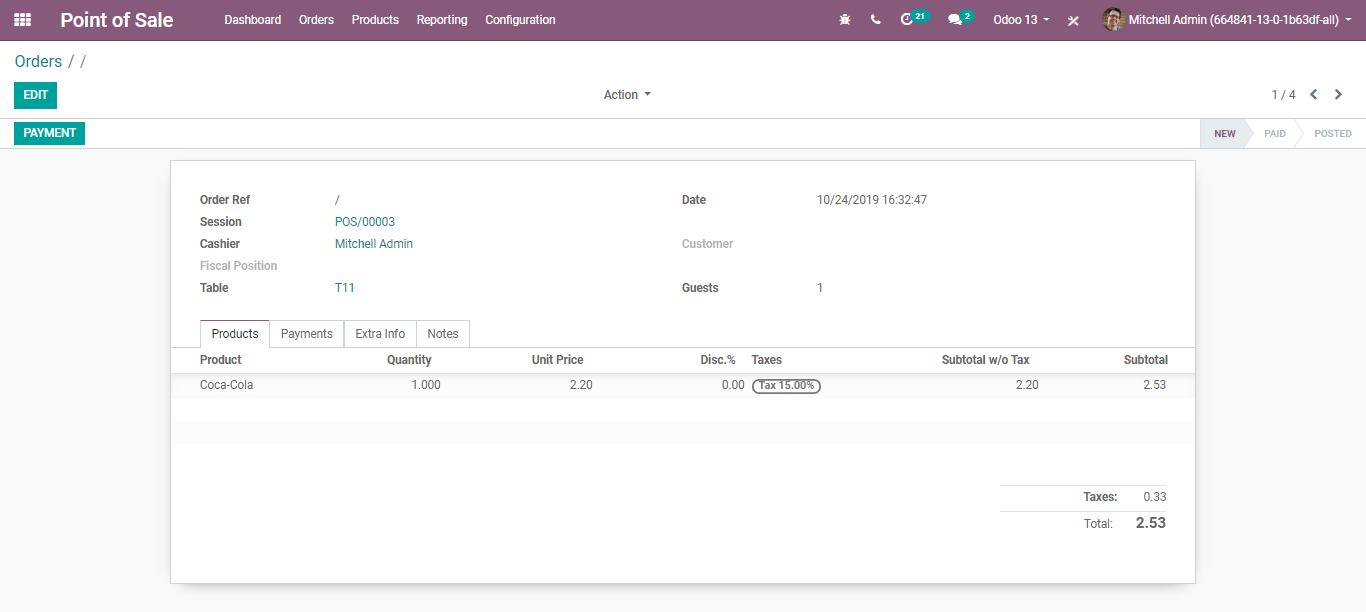
Task: Click the POSTED status stage
Action: coord(1332,133)
